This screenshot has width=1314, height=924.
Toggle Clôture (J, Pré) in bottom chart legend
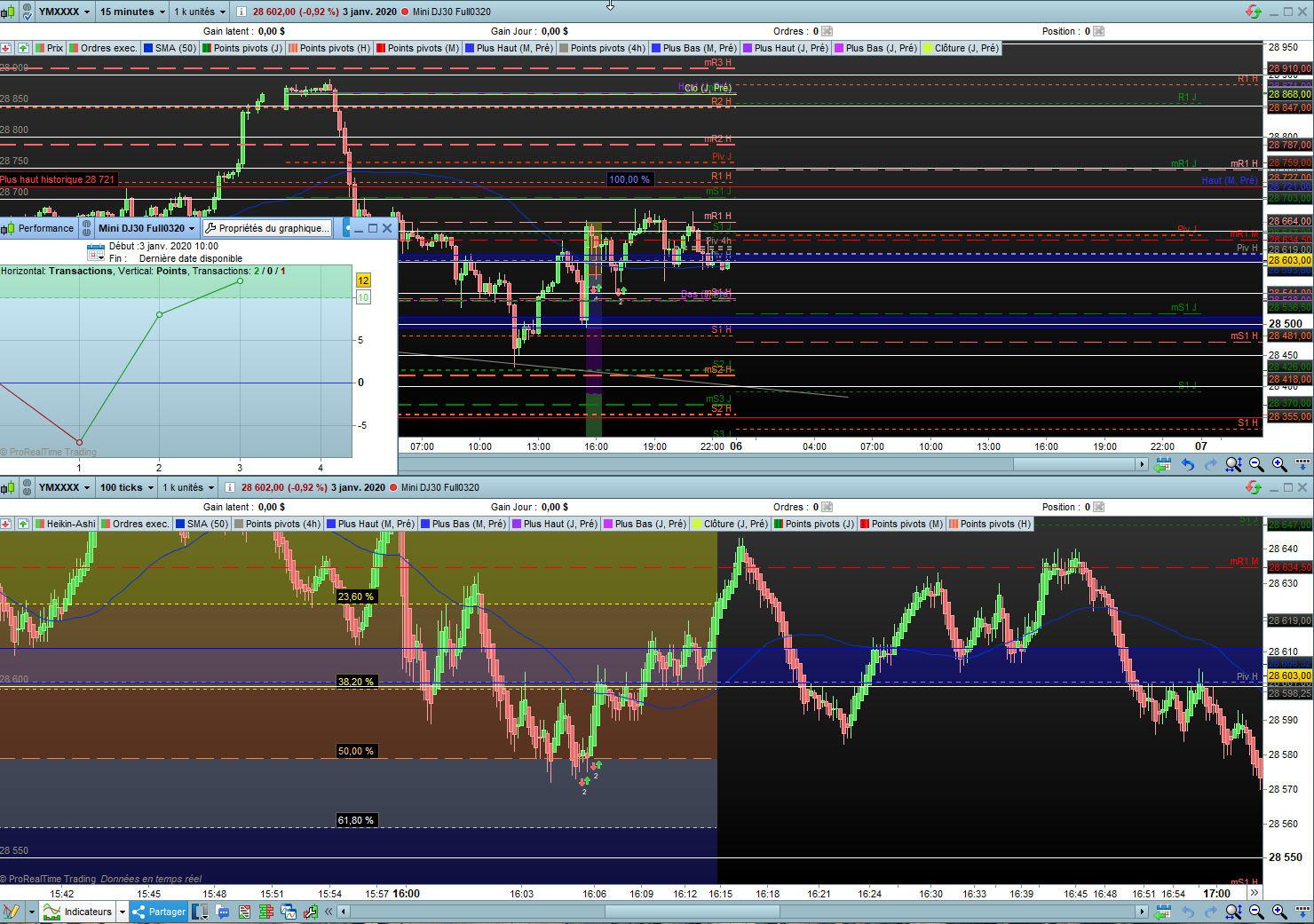click(x=730, y=524)
